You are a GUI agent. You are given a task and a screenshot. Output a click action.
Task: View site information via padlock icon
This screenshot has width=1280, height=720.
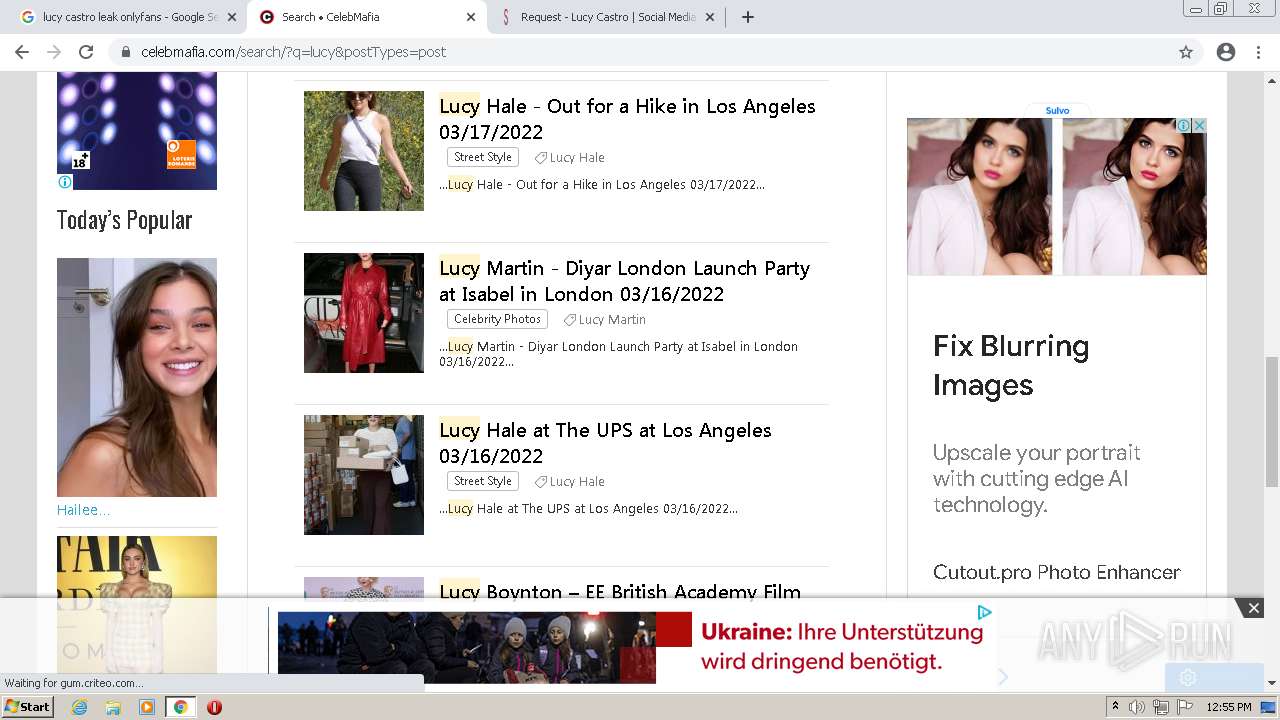126,52
